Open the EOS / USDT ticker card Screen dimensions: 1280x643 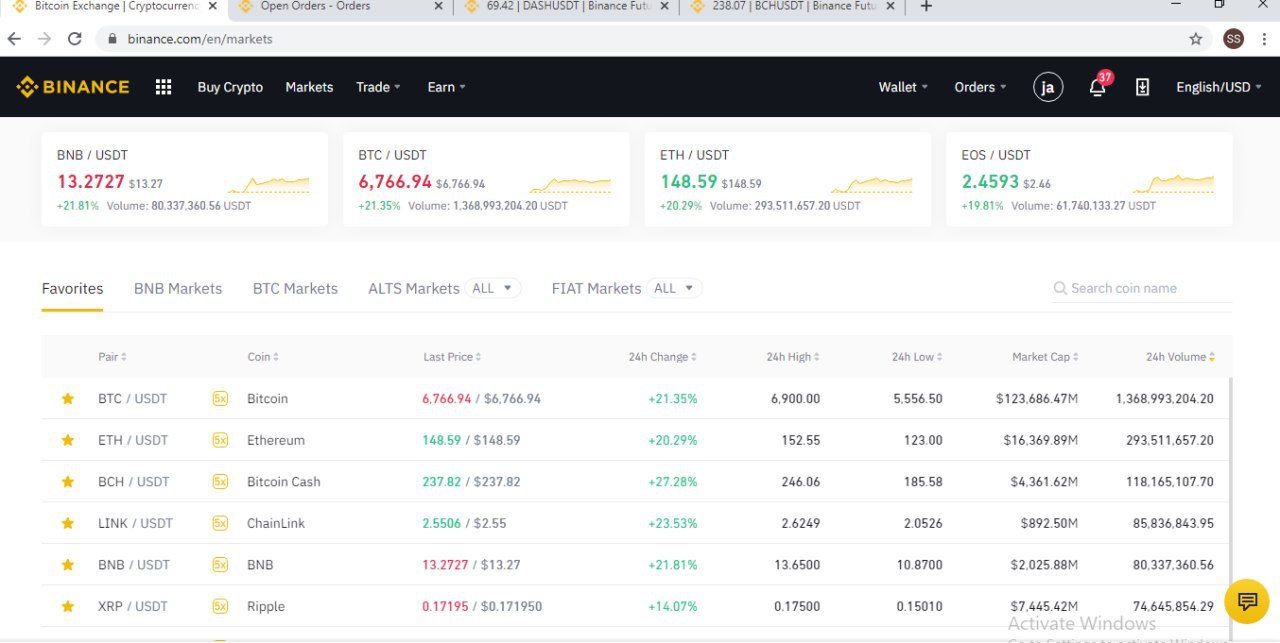coord(1089,180)
